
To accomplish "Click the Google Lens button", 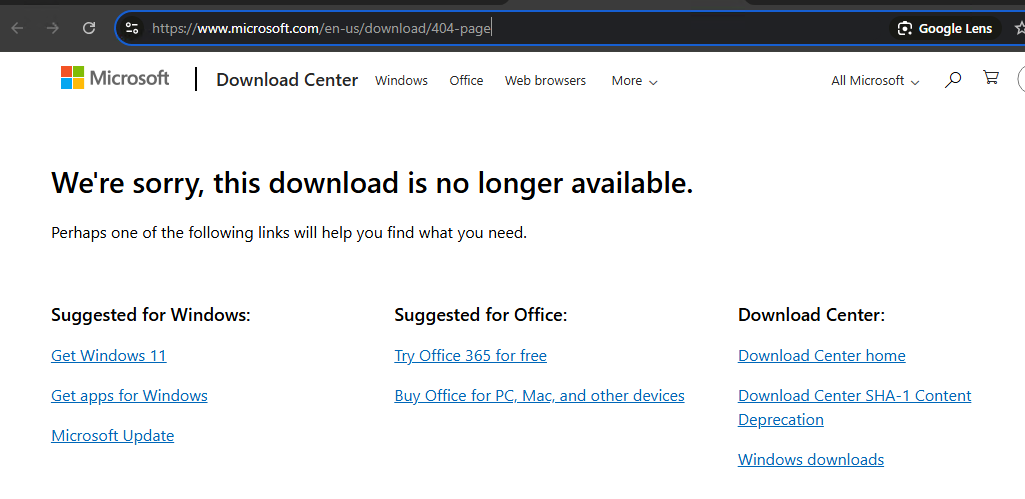I will (945, 28).
